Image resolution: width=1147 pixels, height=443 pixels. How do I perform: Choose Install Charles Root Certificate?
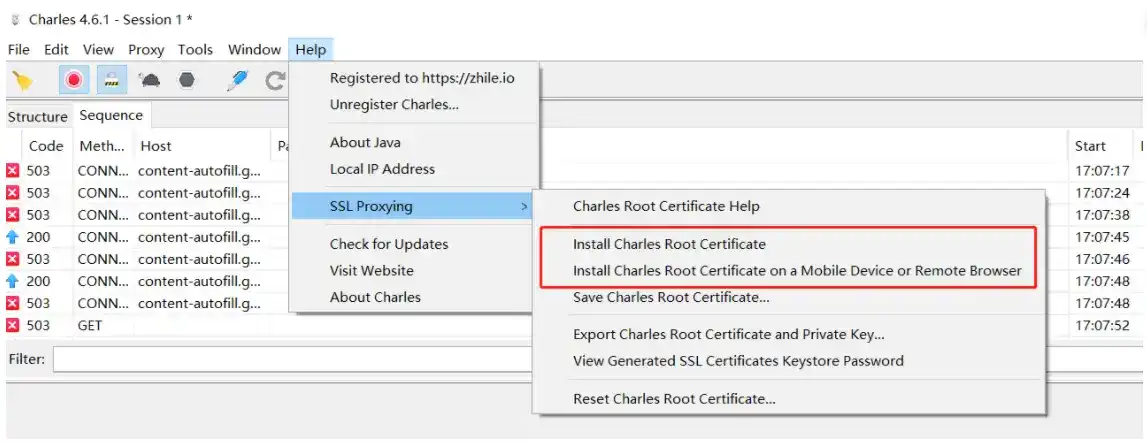click(669, 244)
